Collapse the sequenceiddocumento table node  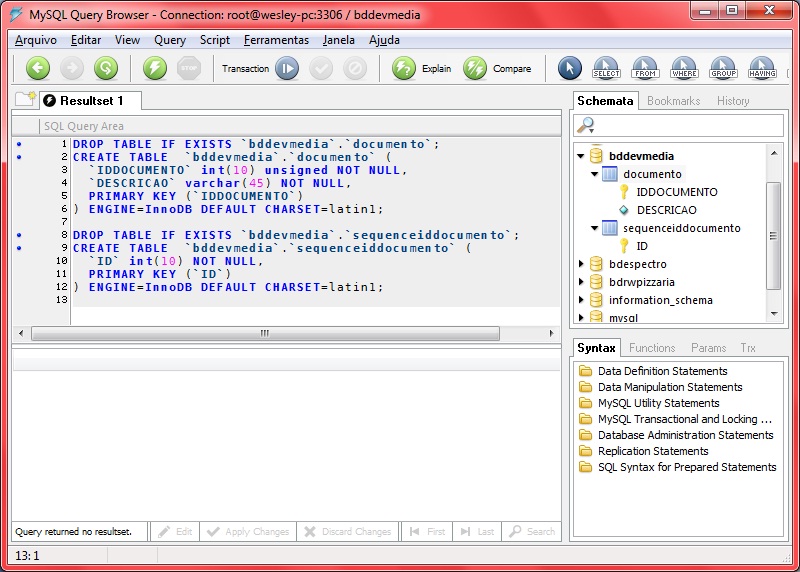pos(594,228)
